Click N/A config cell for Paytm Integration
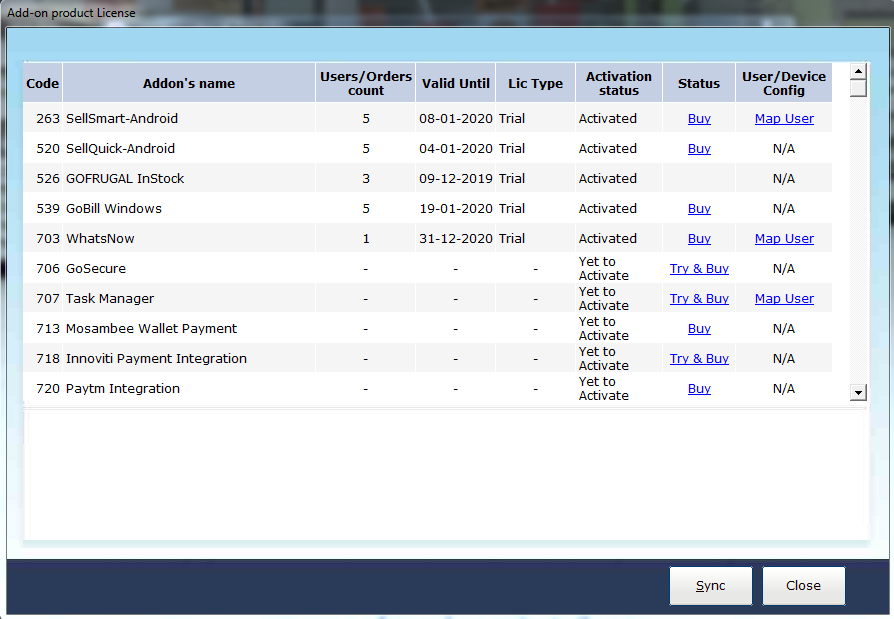The width and height of the screenshot is (894, 619). click(x=784, y=389)
